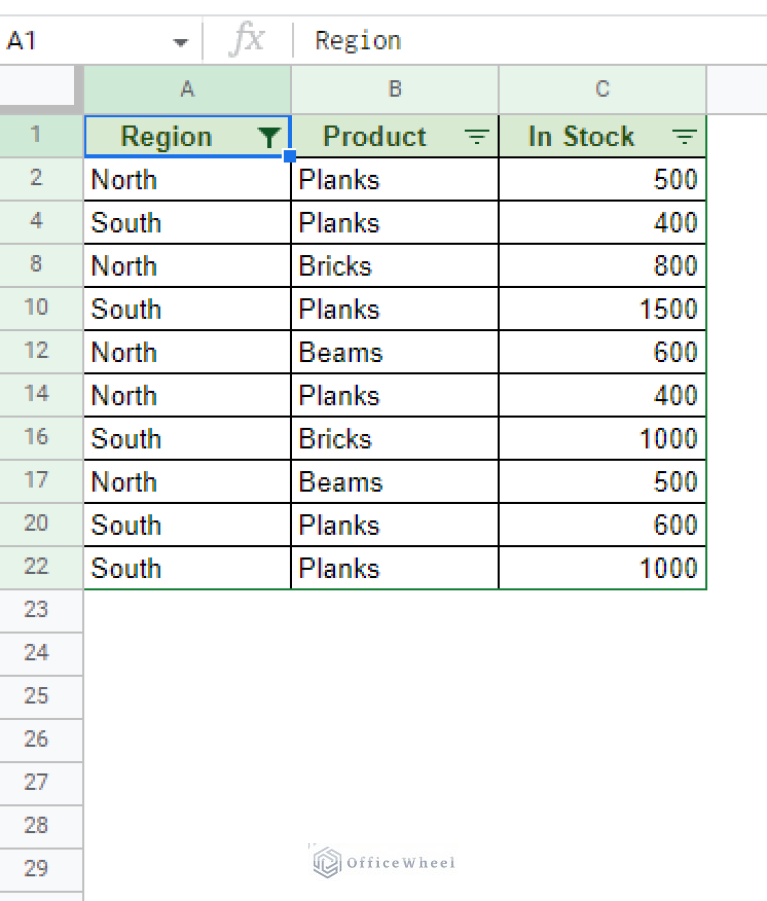Select column C header
Viewport: 767px width, 901px height.
602,90
